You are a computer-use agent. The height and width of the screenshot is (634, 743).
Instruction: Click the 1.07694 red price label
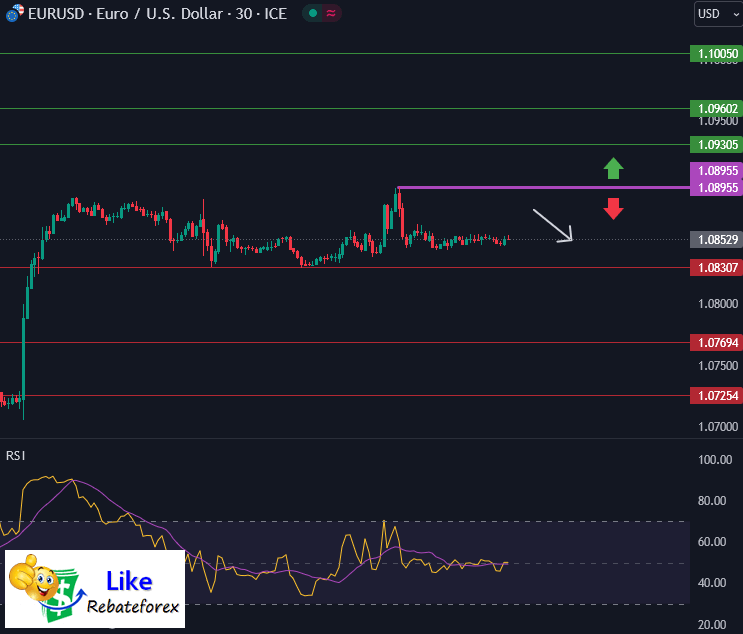point(715,343)
